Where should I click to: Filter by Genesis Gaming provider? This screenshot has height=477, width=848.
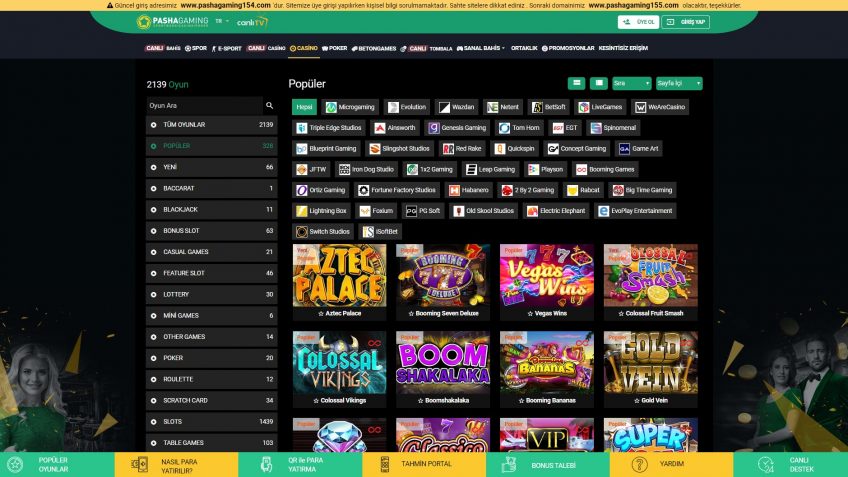[458, 128]
